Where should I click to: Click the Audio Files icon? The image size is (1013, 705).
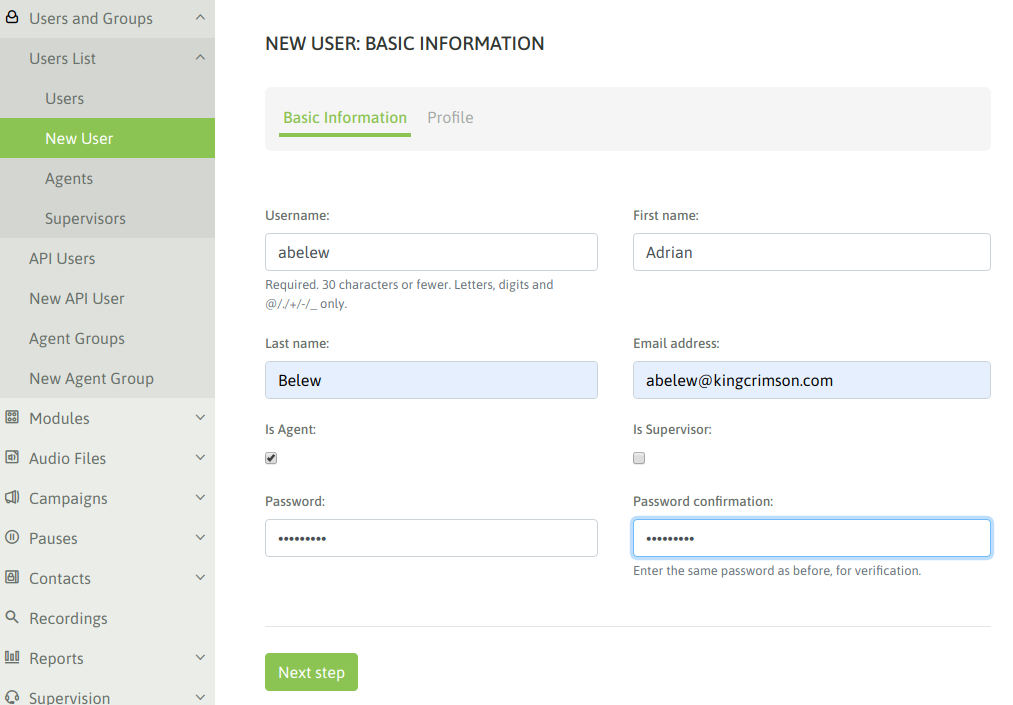tap(12, 457)
